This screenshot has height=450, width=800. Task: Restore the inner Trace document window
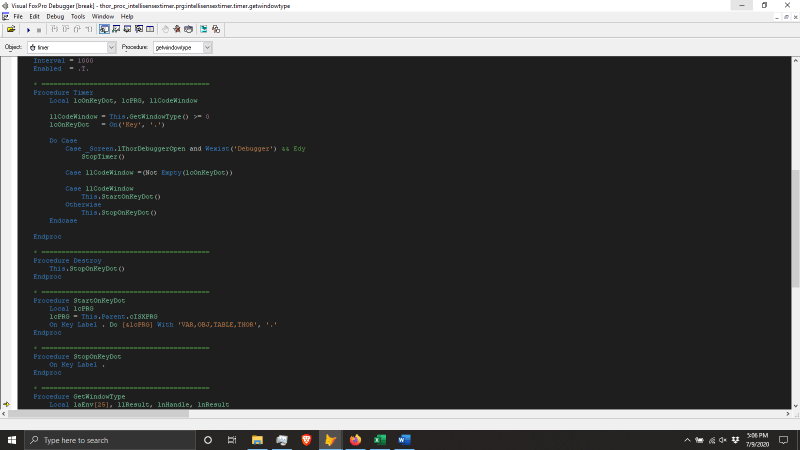click(786, 17)
